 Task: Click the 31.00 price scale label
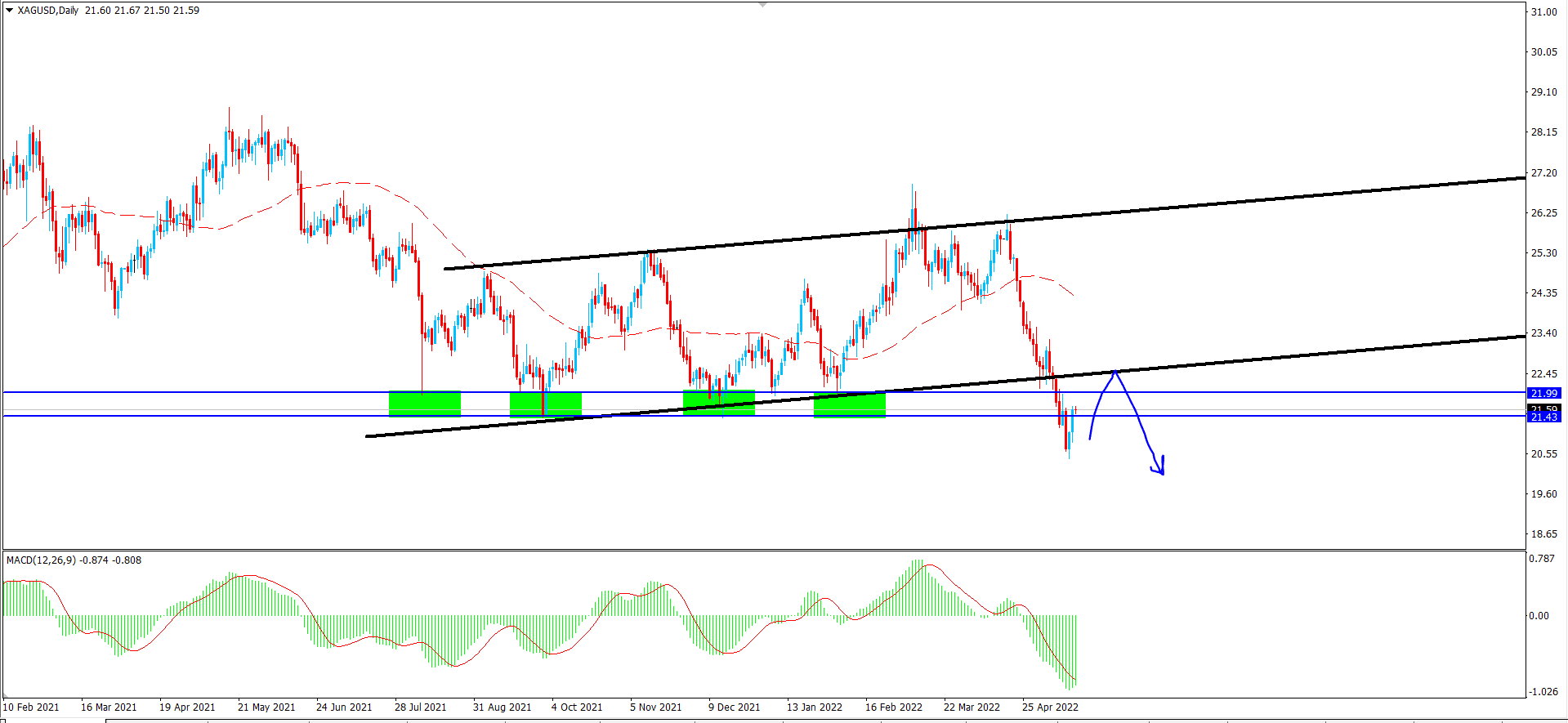1543,12
